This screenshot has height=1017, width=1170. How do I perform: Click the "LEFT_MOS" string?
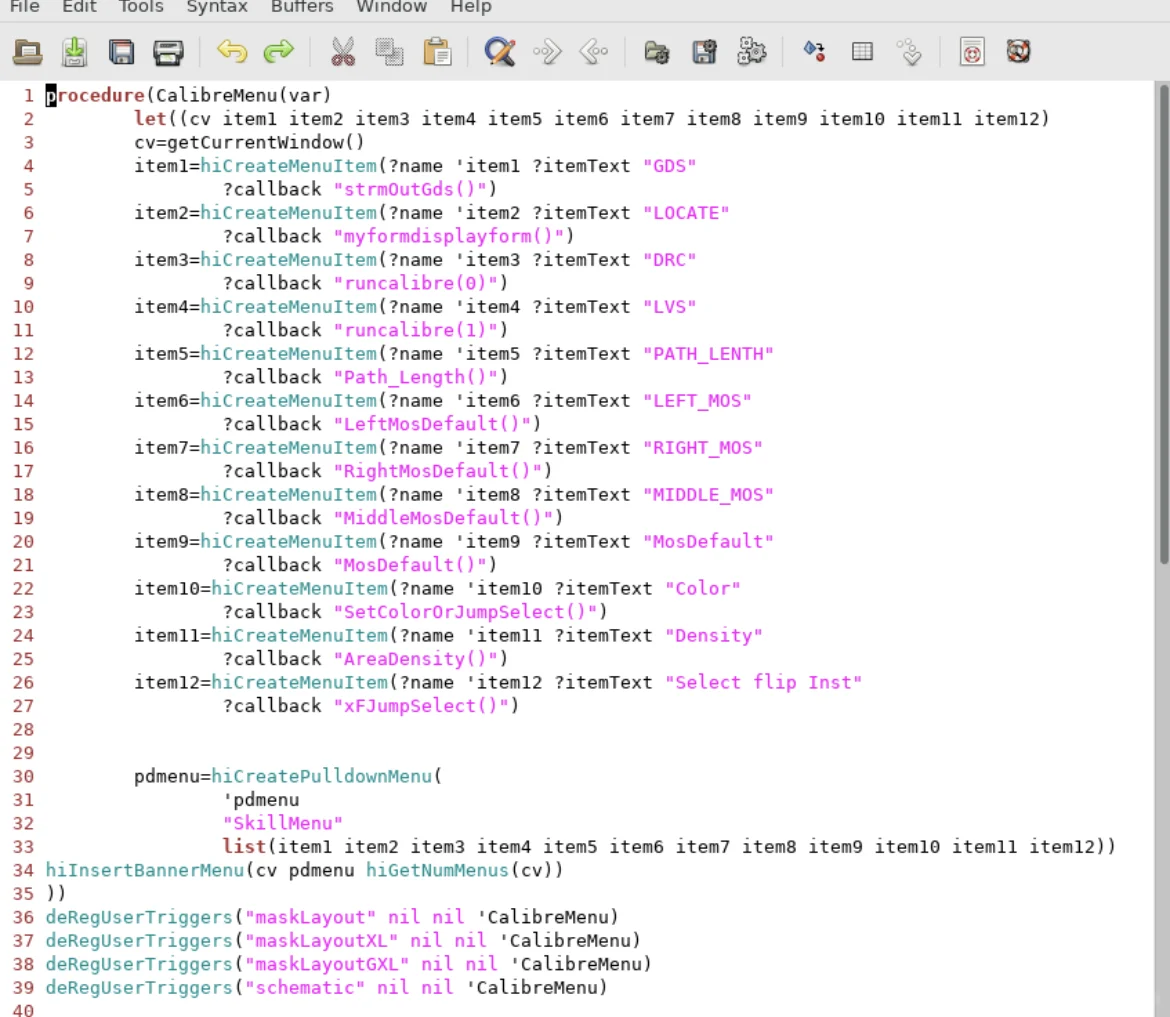click(x=697, y=401)
